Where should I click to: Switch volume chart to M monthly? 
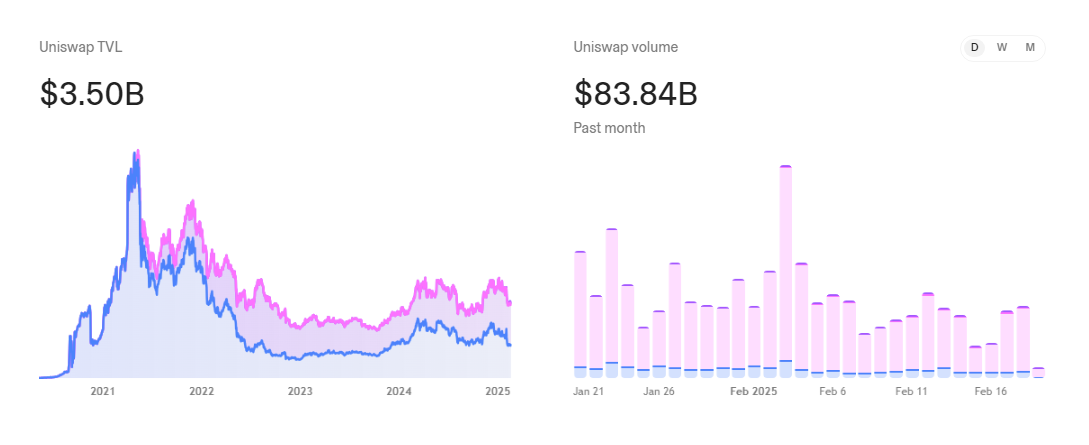point(1030,48)
